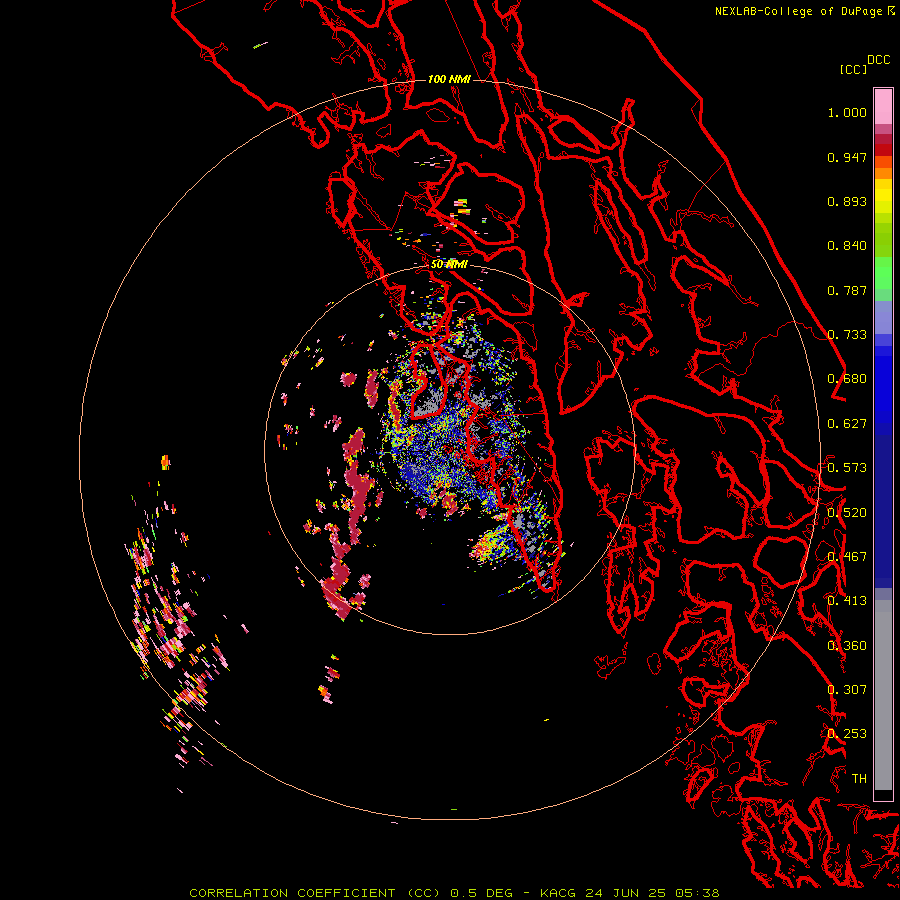Select the 0.947 color scale value

click(x=847, y=157)
